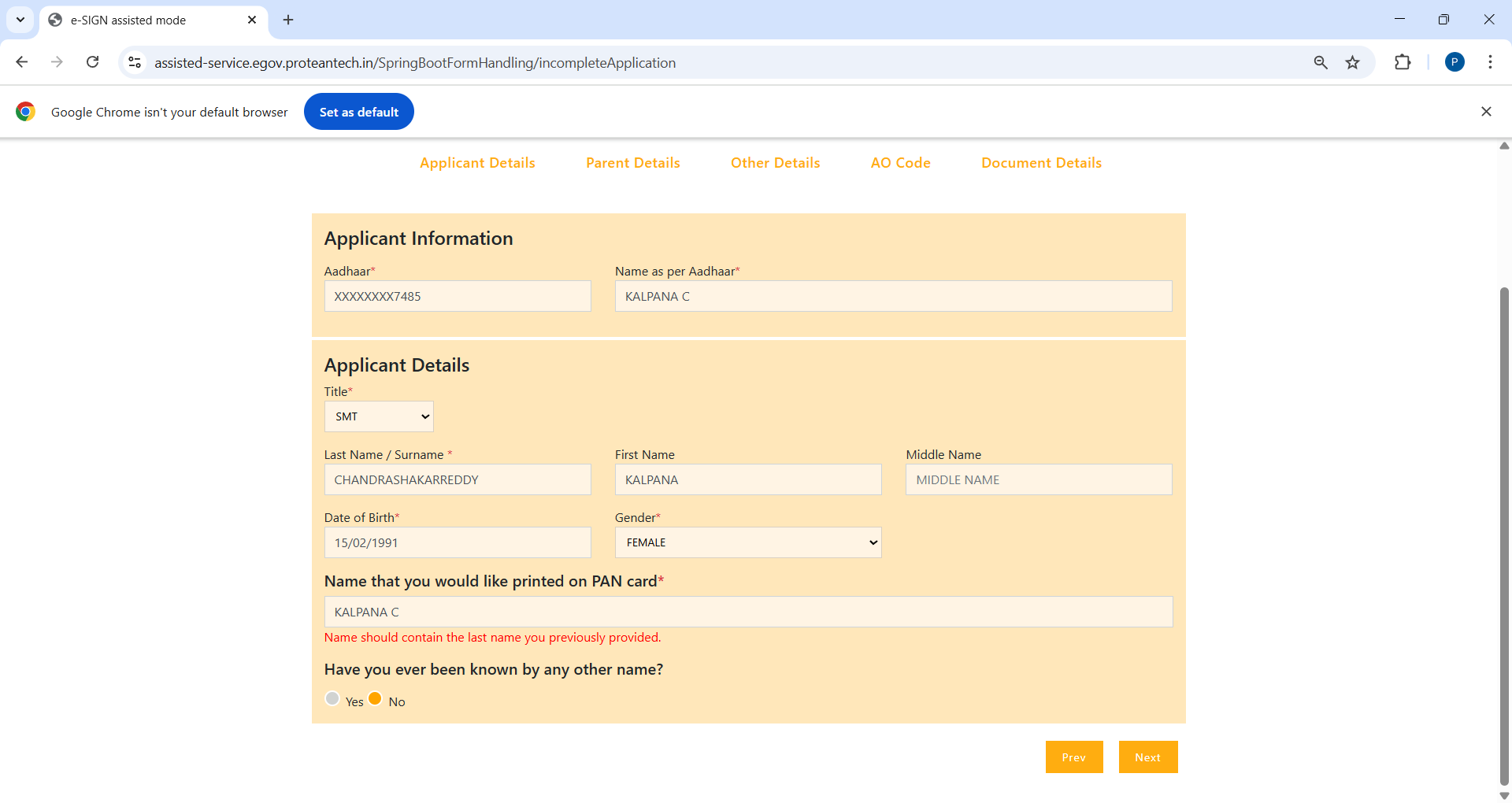The height and width of the screenshot is (803, 1512).
Task: Open the tab search dropdown arrow
Action: [20, 20]
